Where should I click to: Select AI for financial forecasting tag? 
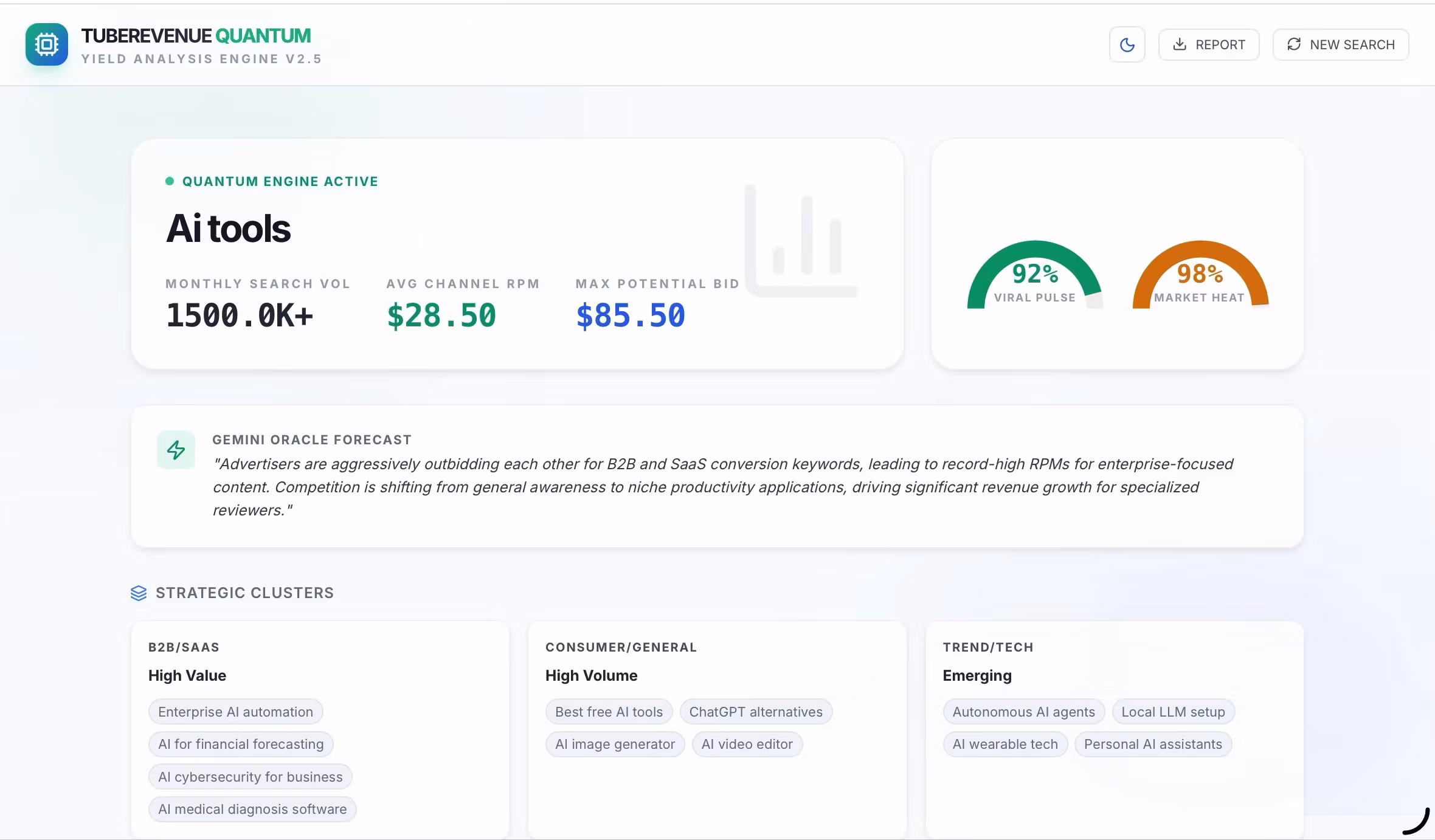[x=241, y=744]
